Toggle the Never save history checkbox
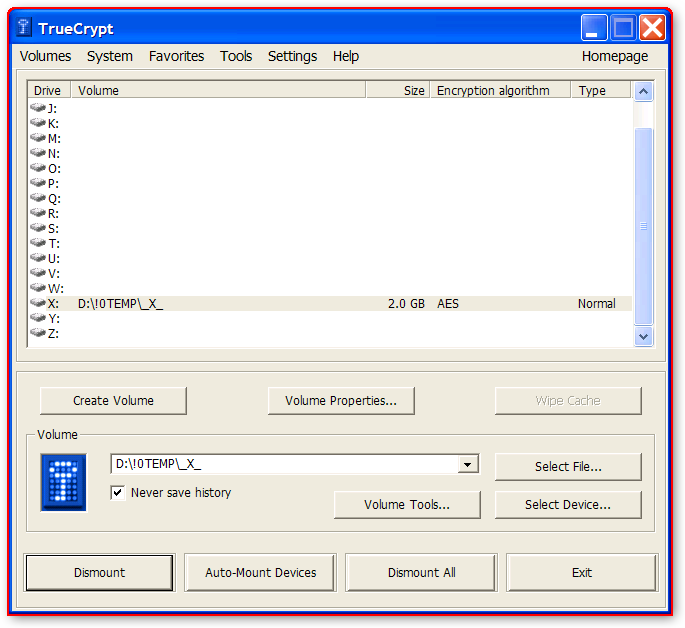The image size is (685, 628). (x=118, y=492)
